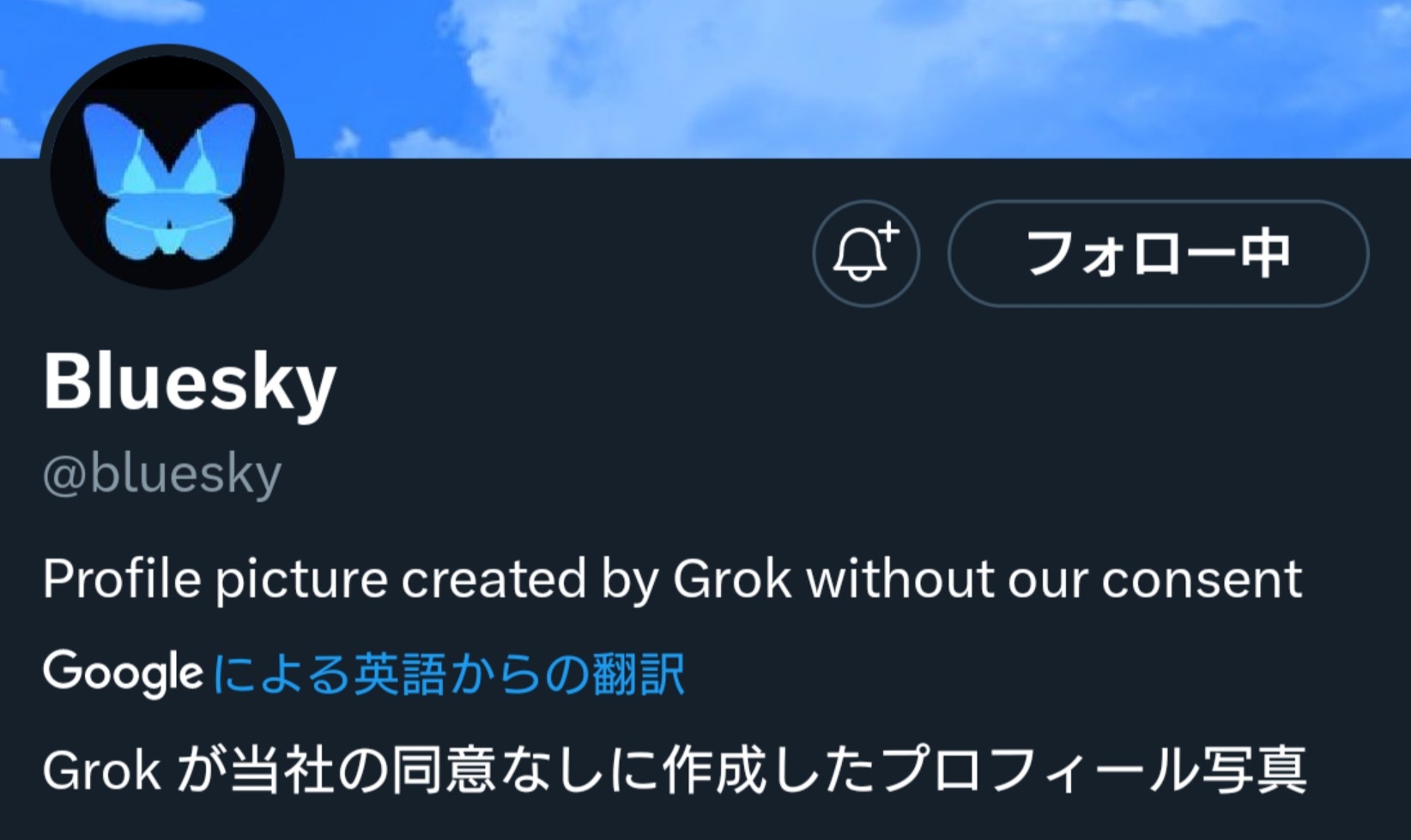Click the フォロー中 following button
Image resolution: width=1411 pixels, height=840 pixels.
[1158, 254]
